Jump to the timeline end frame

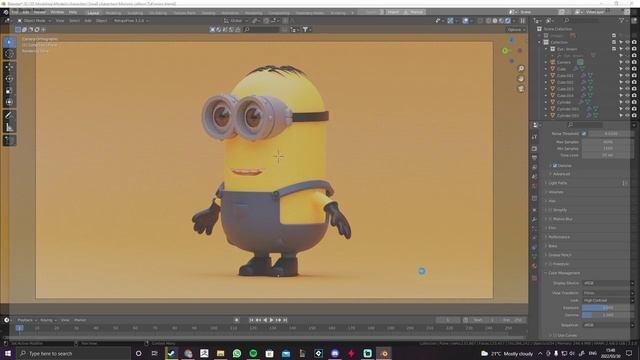pos(285,320)
